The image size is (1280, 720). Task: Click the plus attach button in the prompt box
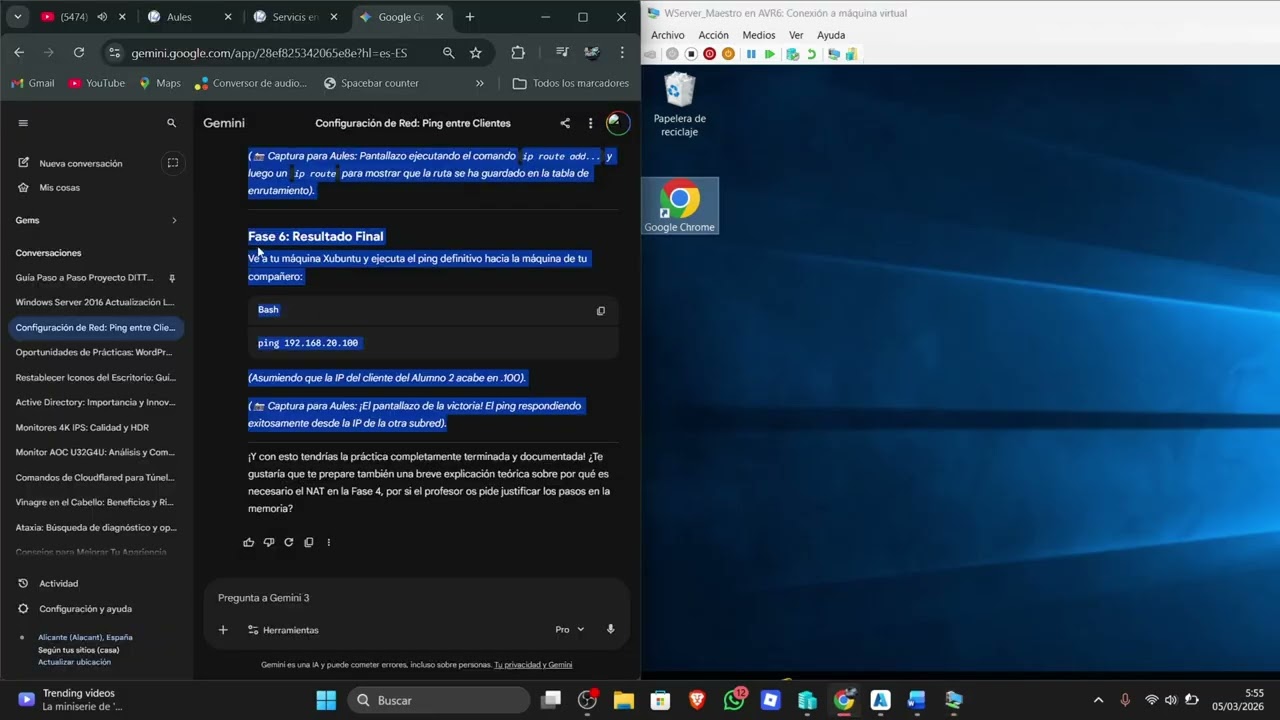[223, 630]
